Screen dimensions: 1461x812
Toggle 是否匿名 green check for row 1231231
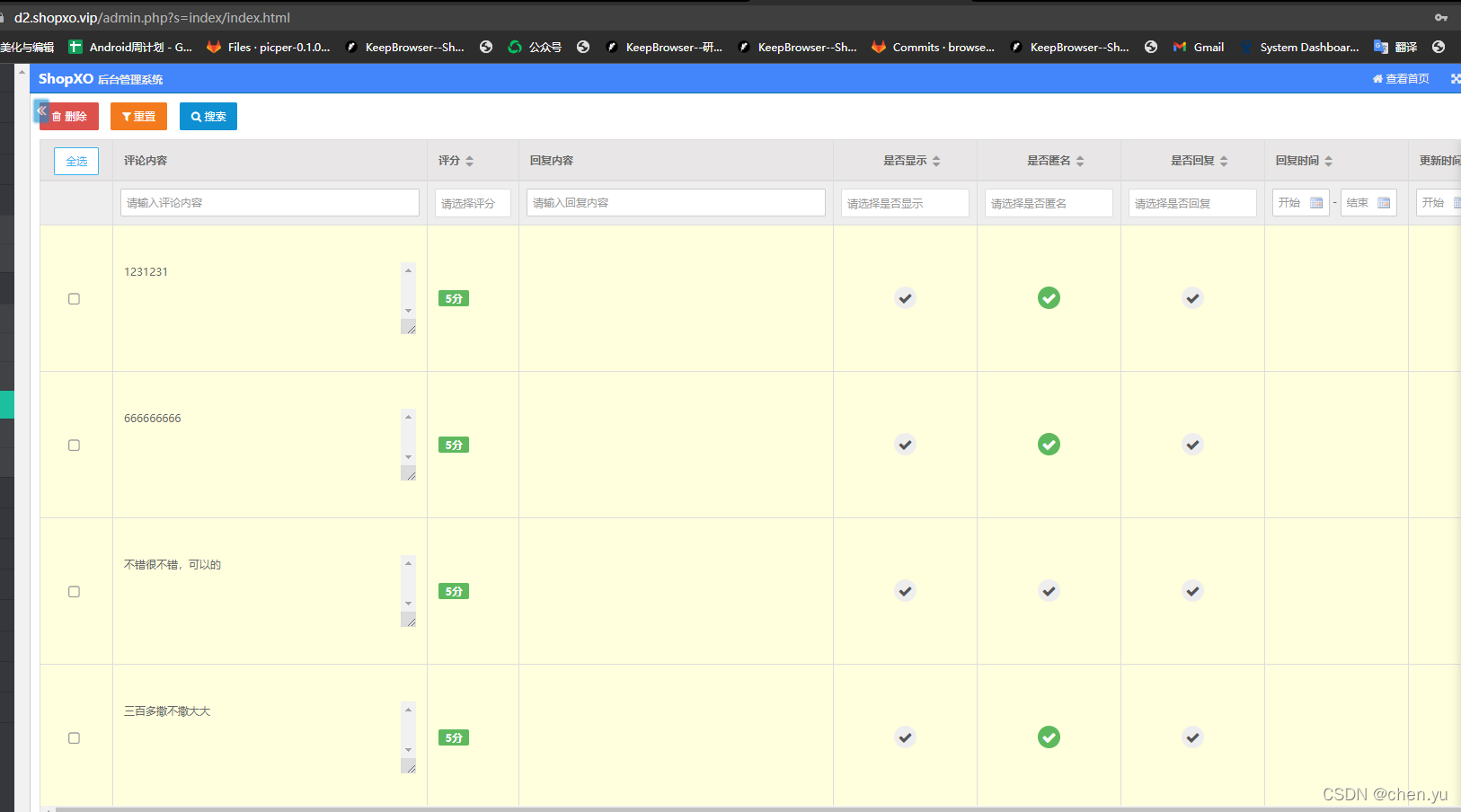pyautogui.click(x=1049, y=298)
